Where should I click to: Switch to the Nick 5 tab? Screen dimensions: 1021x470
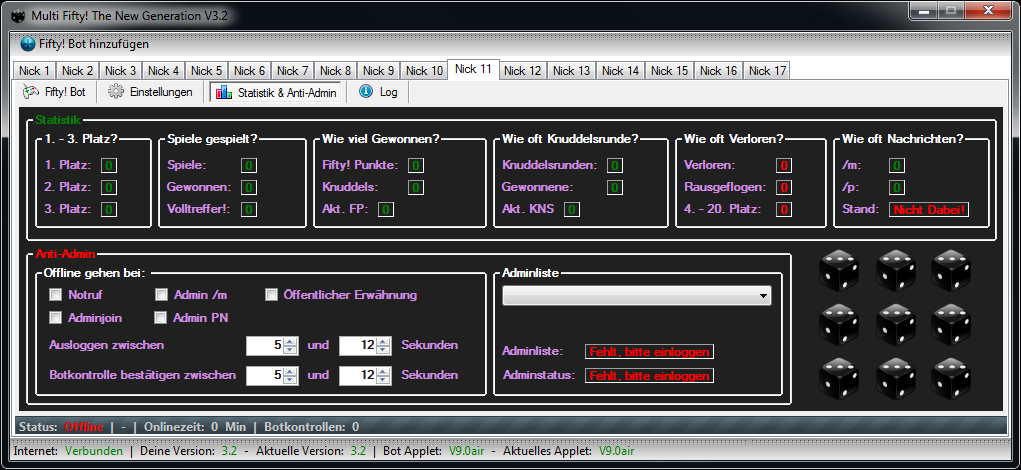click(x=206, y=71)
